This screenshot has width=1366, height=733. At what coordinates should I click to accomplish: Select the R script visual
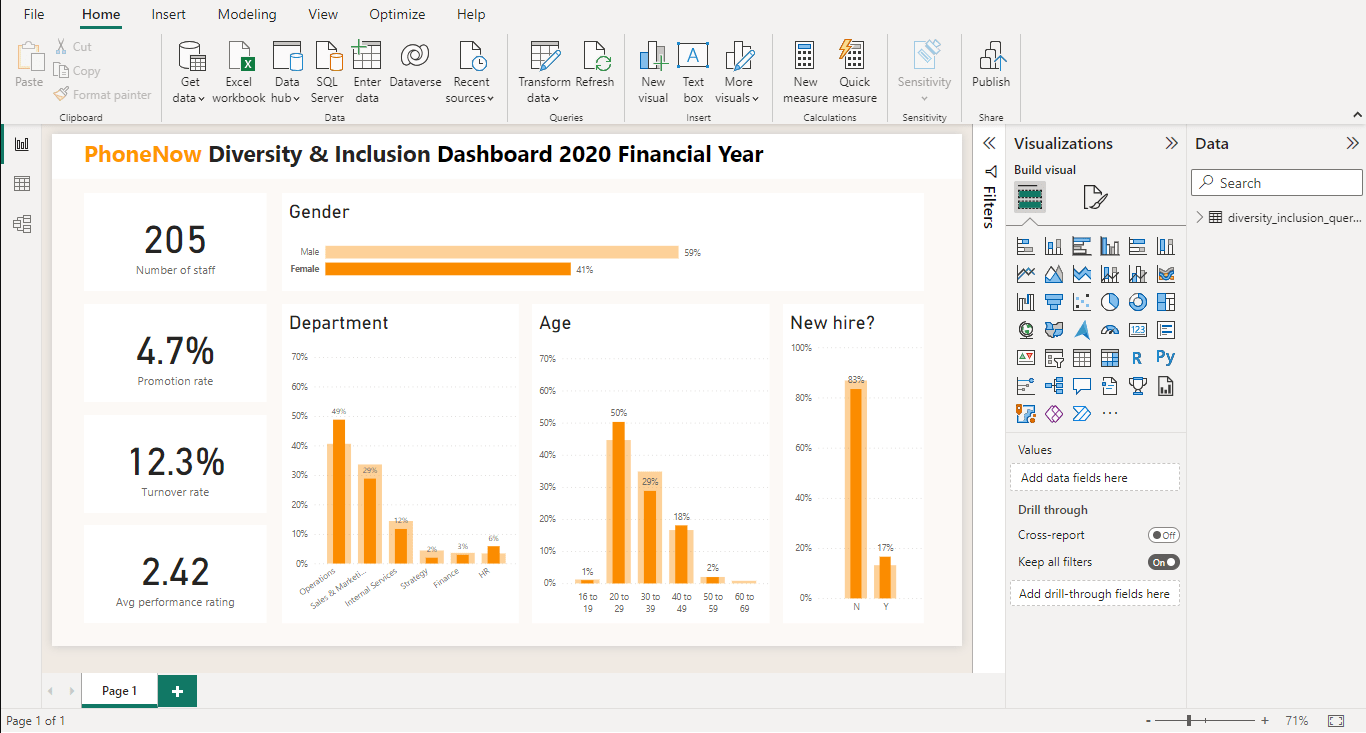1137,358
